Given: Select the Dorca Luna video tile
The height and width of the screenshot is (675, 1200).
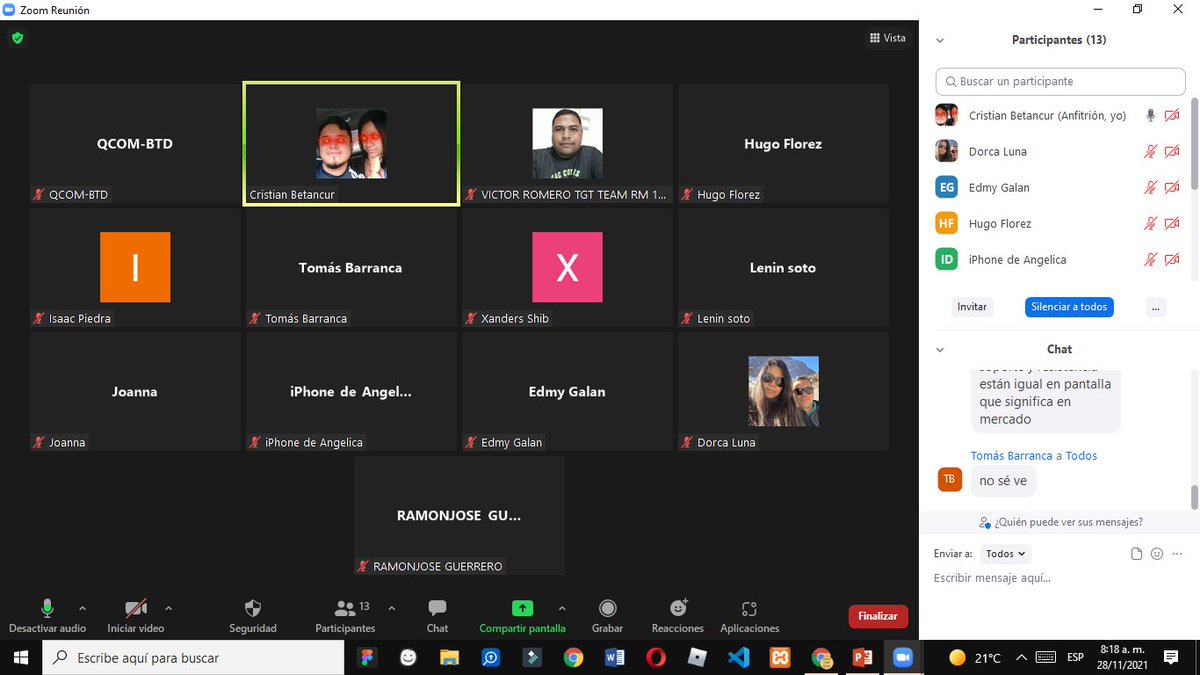Looking at the screenshot, I should tap(783, 392).
